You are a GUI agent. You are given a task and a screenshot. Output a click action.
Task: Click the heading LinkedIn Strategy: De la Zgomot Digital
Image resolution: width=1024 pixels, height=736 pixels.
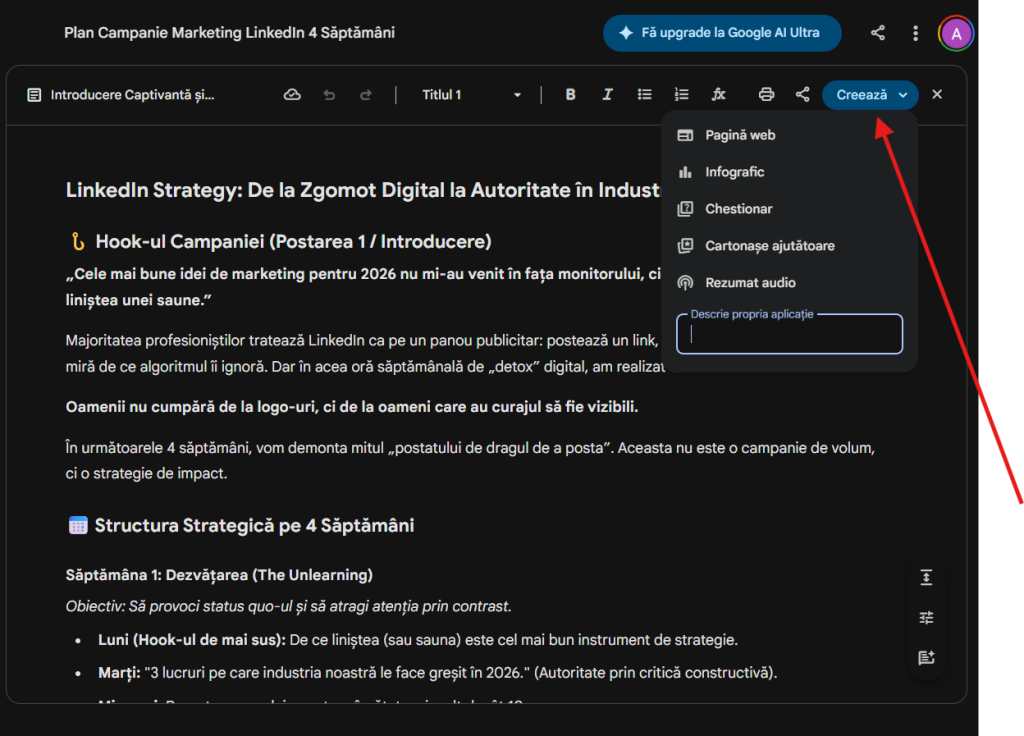point(363,190)
